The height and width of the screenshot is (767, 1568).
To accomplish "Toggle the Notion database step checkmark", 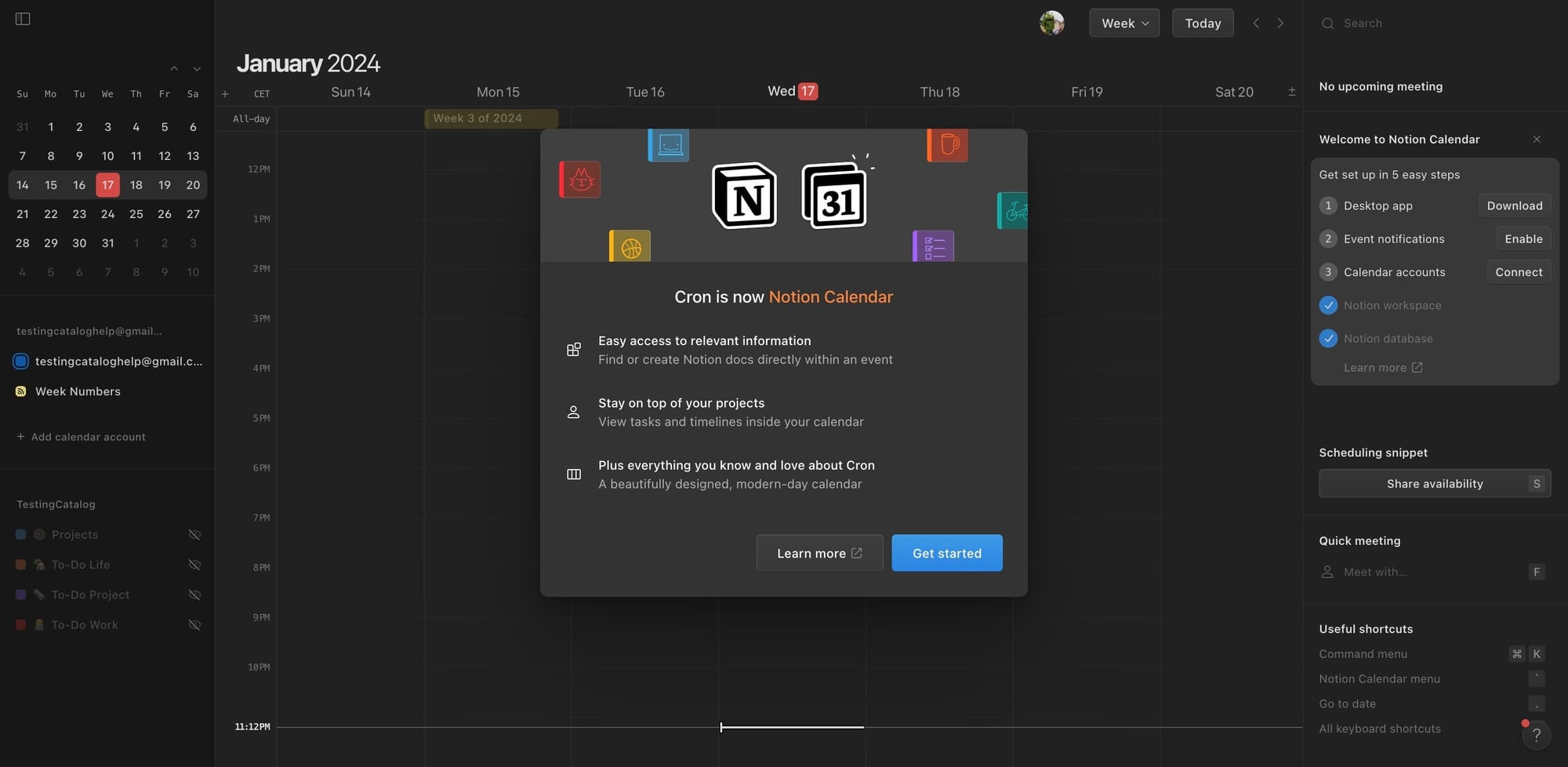I will coord(1328,338).
